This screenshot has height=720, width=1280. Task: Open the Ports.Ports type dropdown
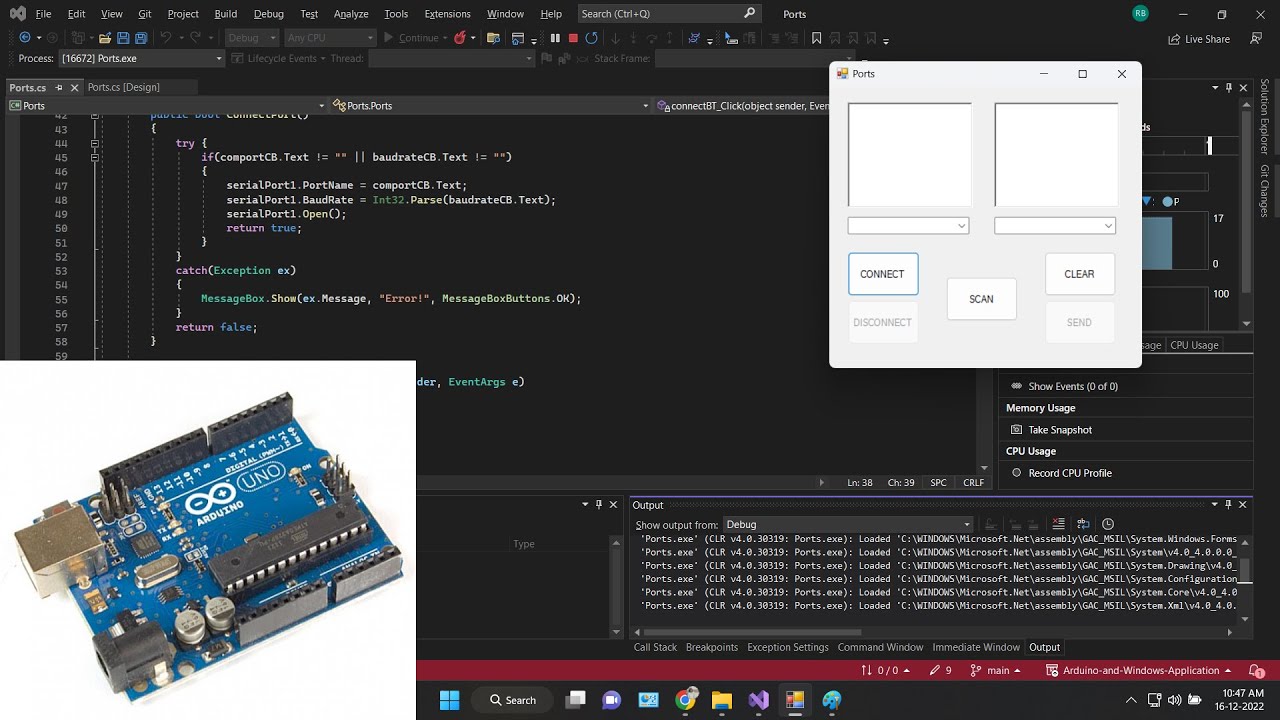[490, 105]
